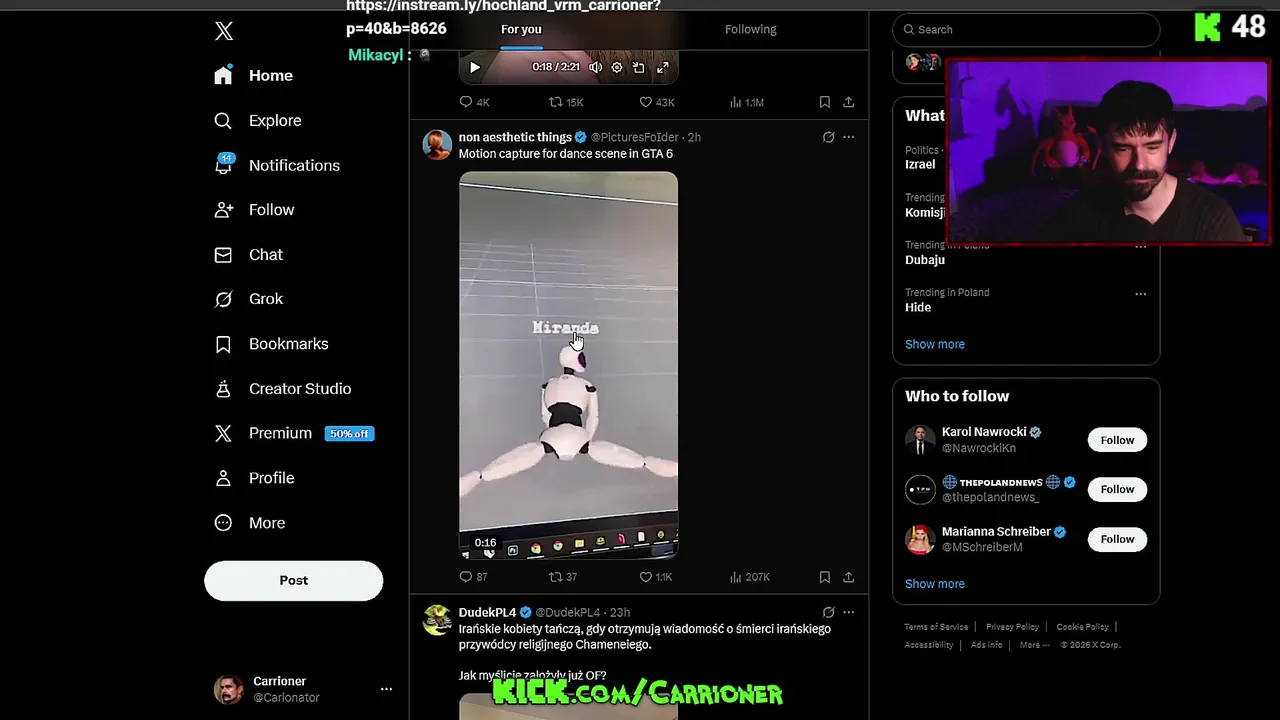Open Premium in the sidebar
The image size is (1280, 720).
click(293, 433)
